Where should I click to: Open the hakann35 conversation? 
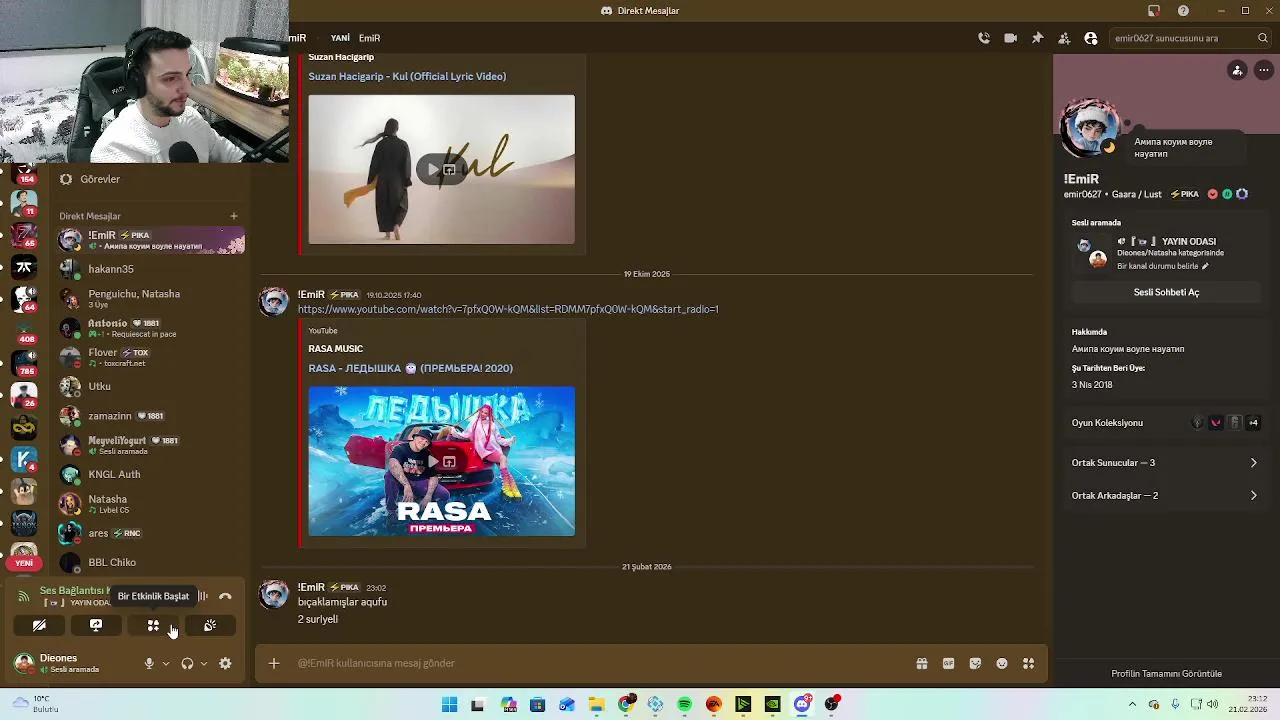(x=150, y=269)
